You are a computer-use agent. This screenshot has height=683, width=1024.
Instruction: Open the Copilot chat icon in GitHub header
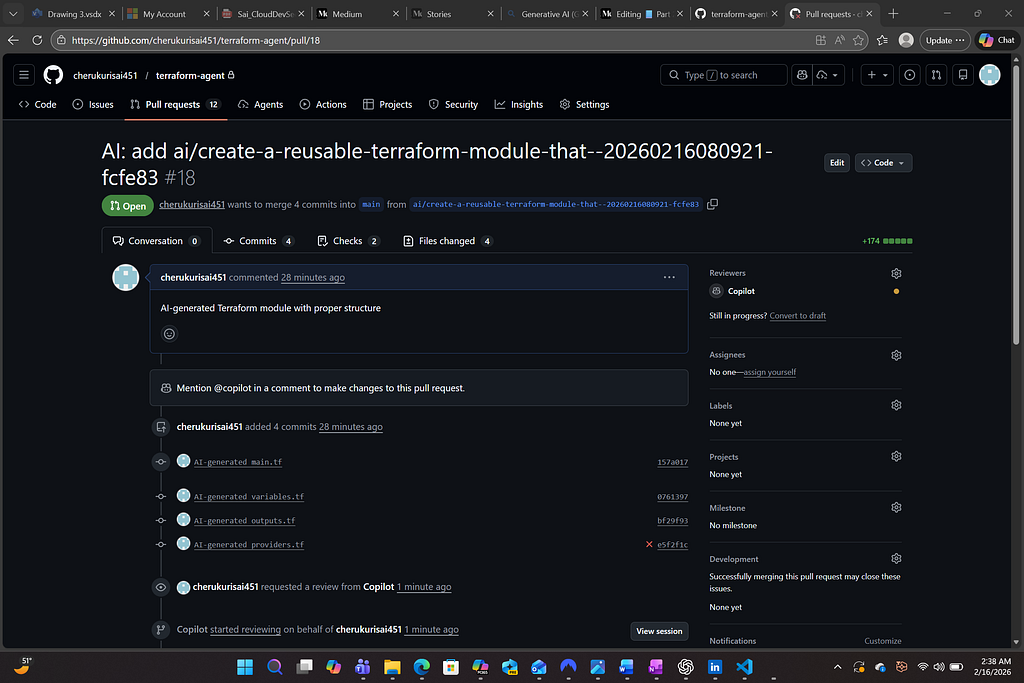click(802, 75)
